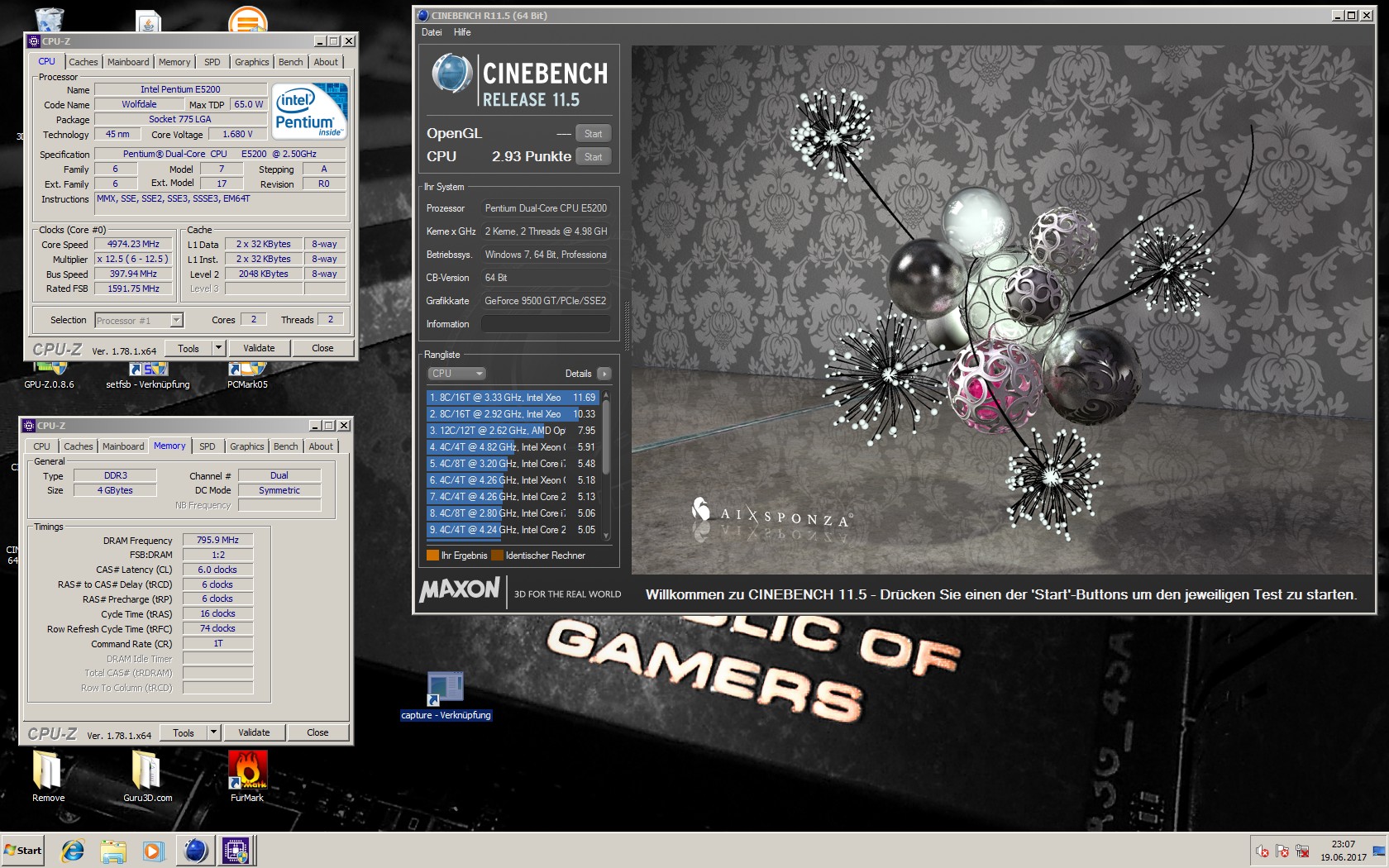Image resolution: width=1389 pixels, height=868 pixels.
Task: Open the Datei menu in Cinebench
Action: [432, 32]
